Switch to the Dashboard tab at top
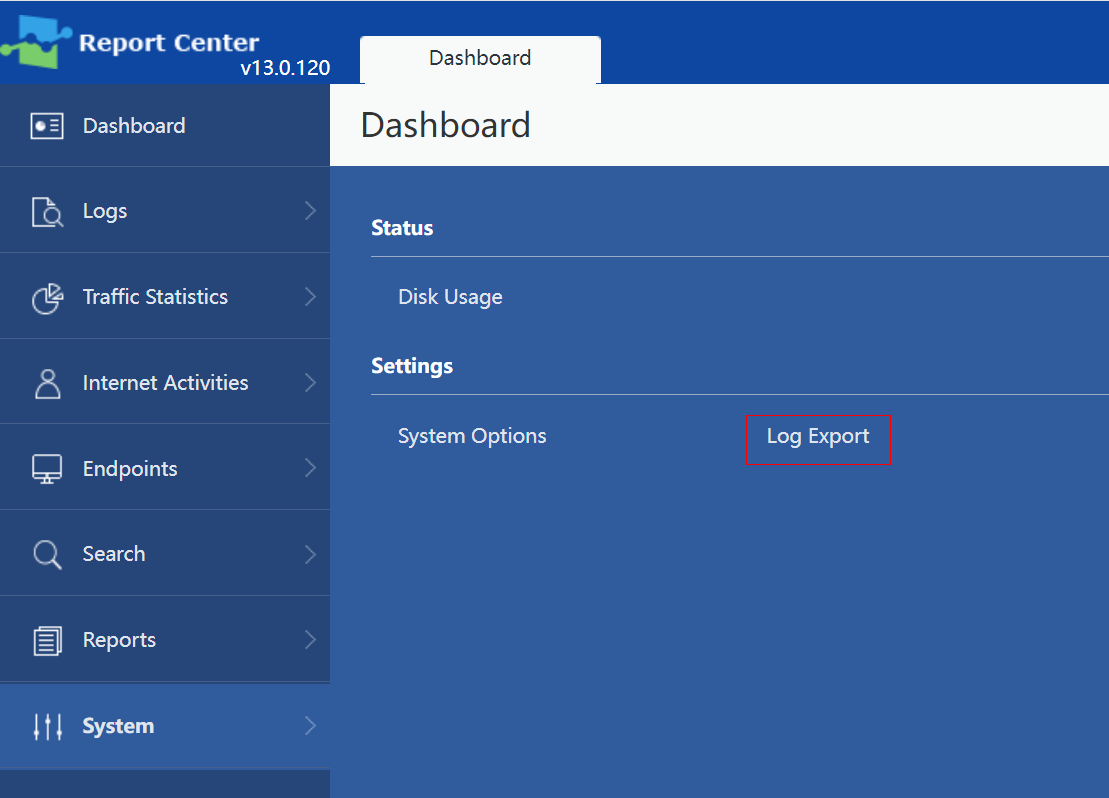The width and height of the screenshot is (1109, 798). pyautogui.click(x=480, y=59)
